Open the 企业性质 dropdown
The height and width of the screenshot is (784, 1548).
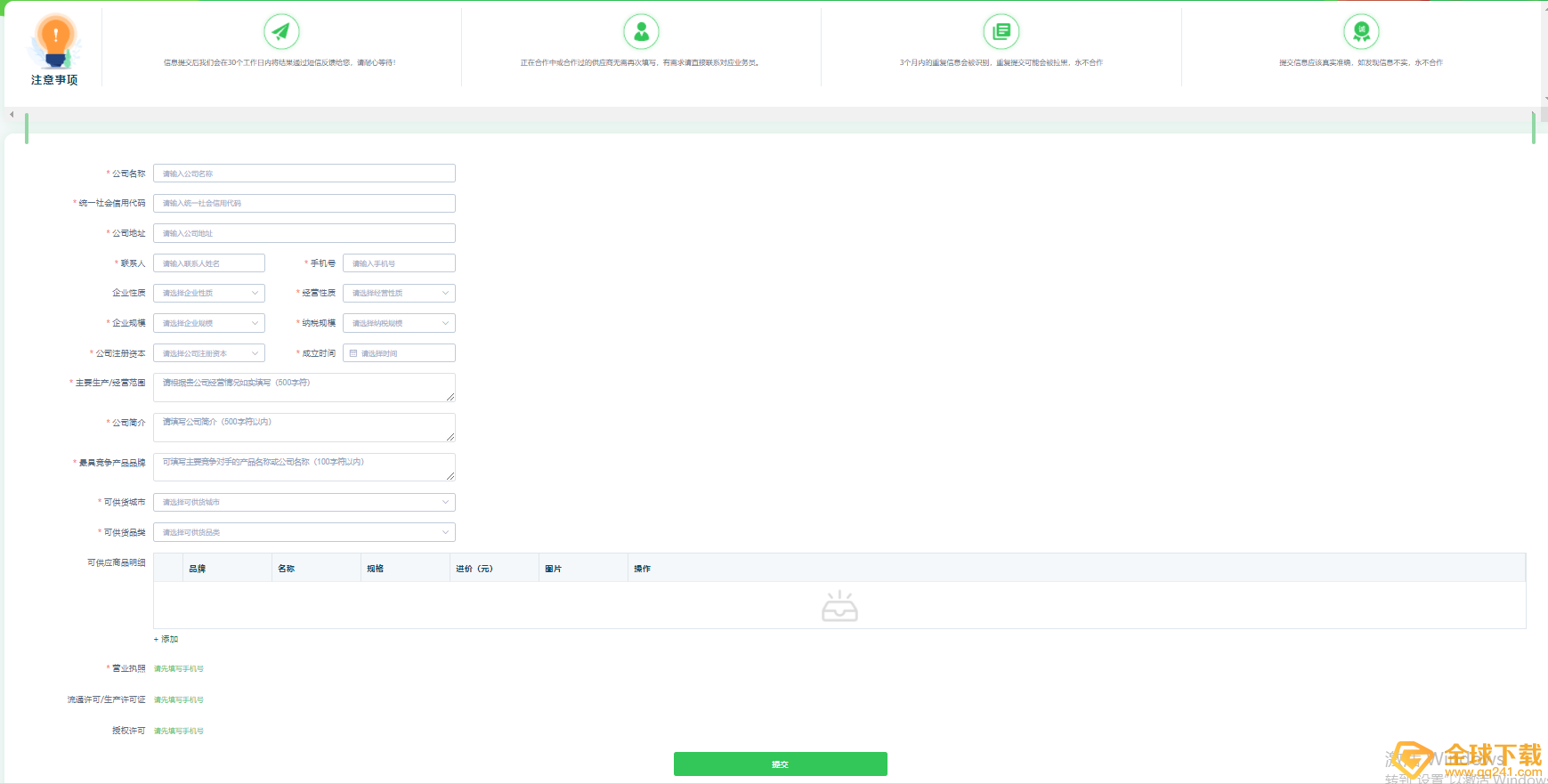click(x=209, y=293)
